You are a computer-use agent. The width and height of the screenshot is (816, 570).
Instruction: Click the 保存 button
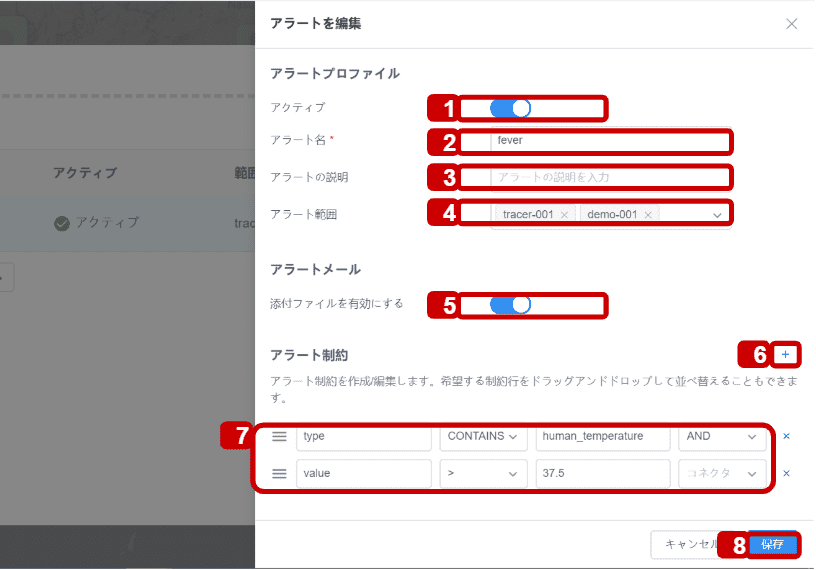pyautogui.click(x=772, y=545)
